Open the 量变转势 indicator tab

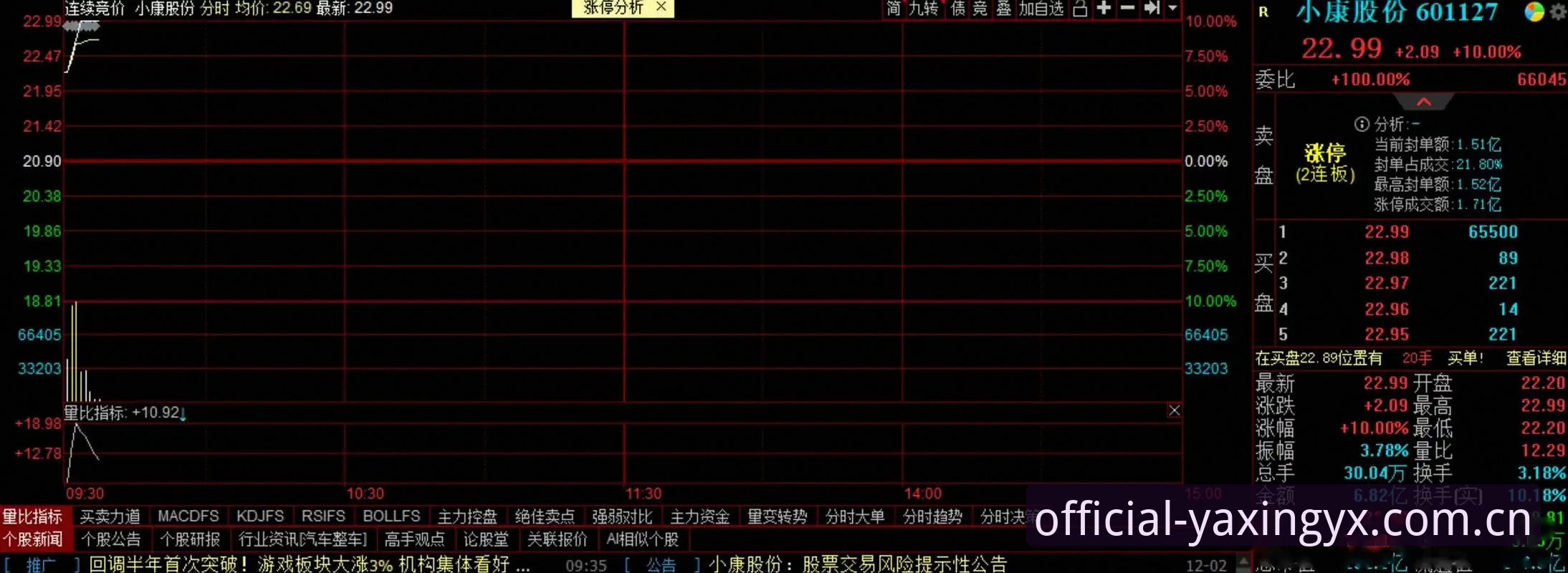tap(777, 516)
